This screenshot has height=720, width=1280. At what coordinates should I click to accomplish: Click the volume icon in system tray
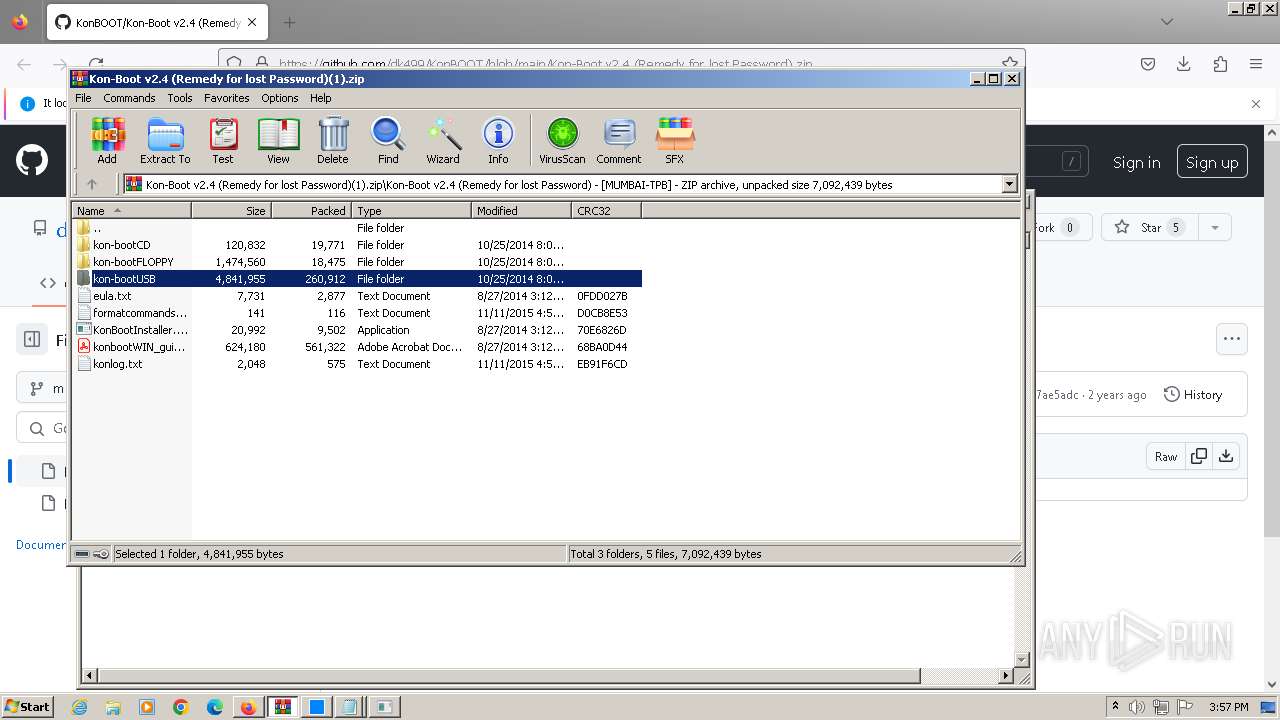(x=1136, y=707)
